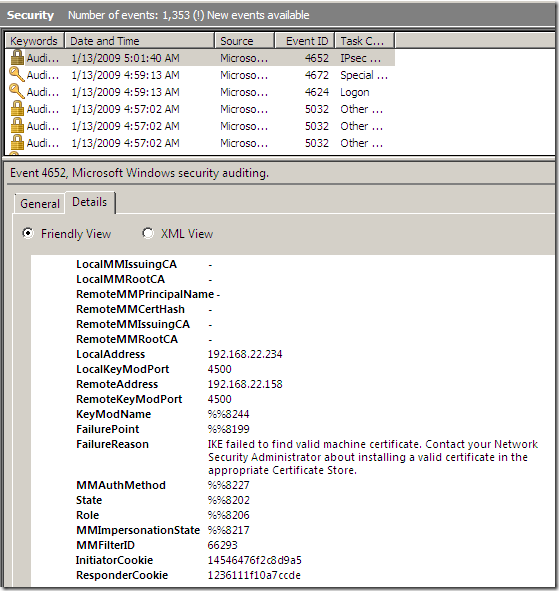Click the FailurePoint value %%8199
Viewport: 559px width, 591px height.
click(228, 429)
